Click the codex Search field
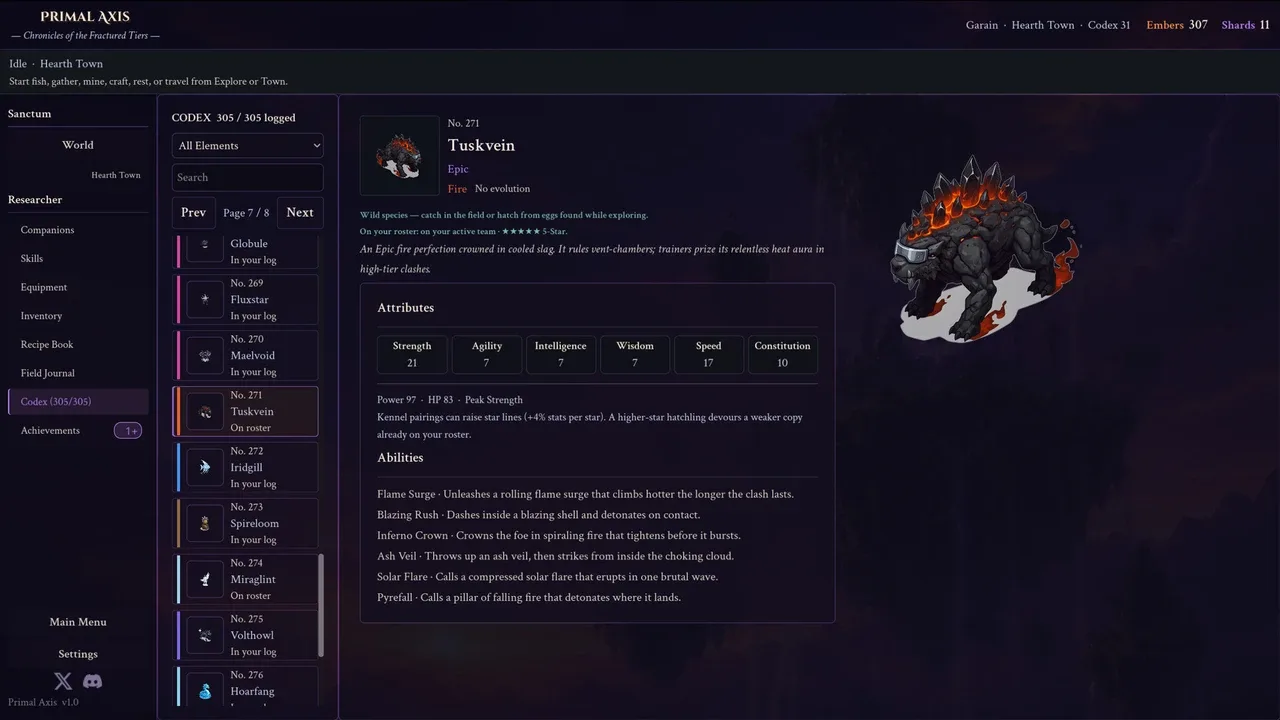The width and height of the screenshot is (1280, 720). click(247, 177)
